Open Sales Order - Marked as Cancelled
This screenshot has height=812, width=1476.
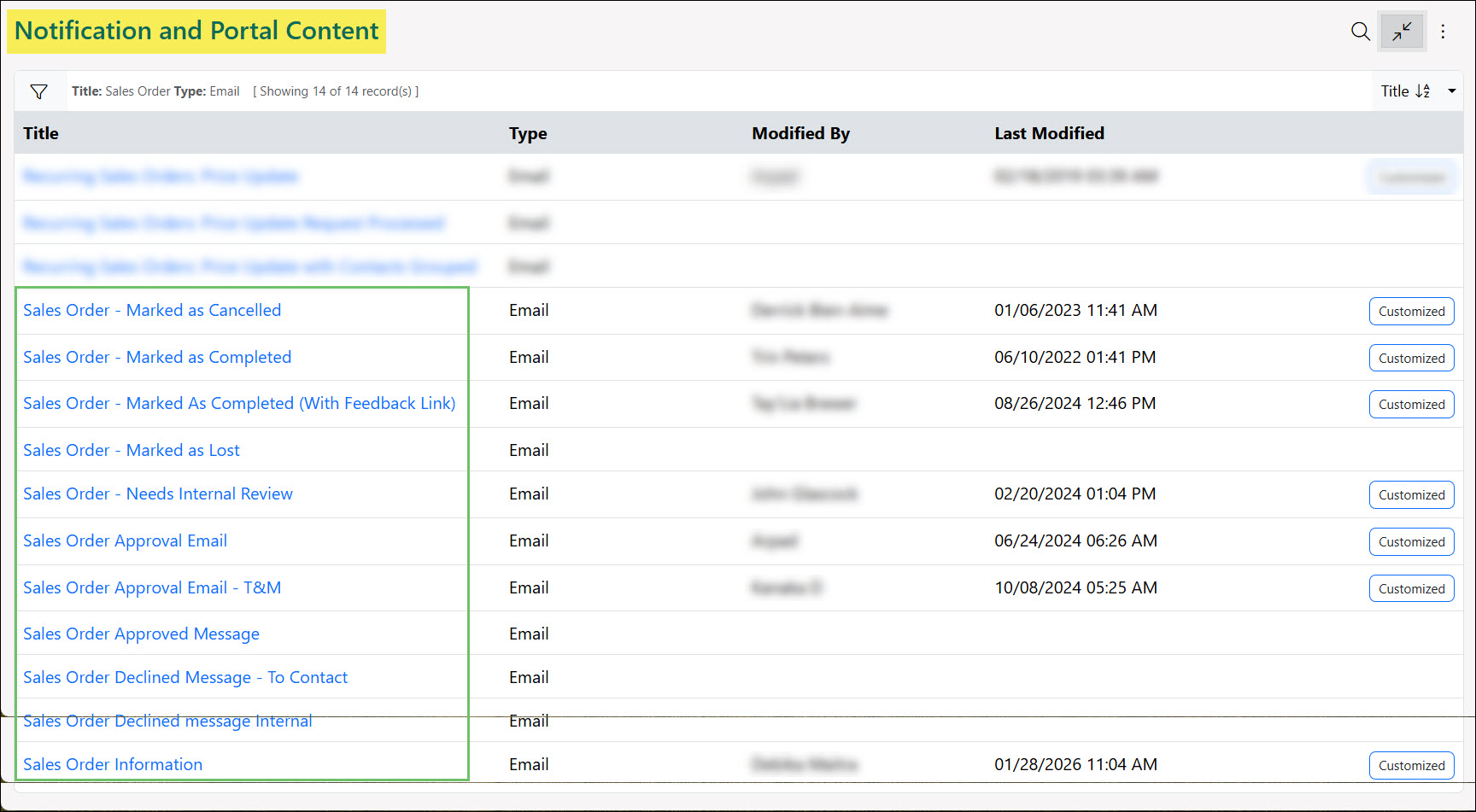click(x=152, y=310)
